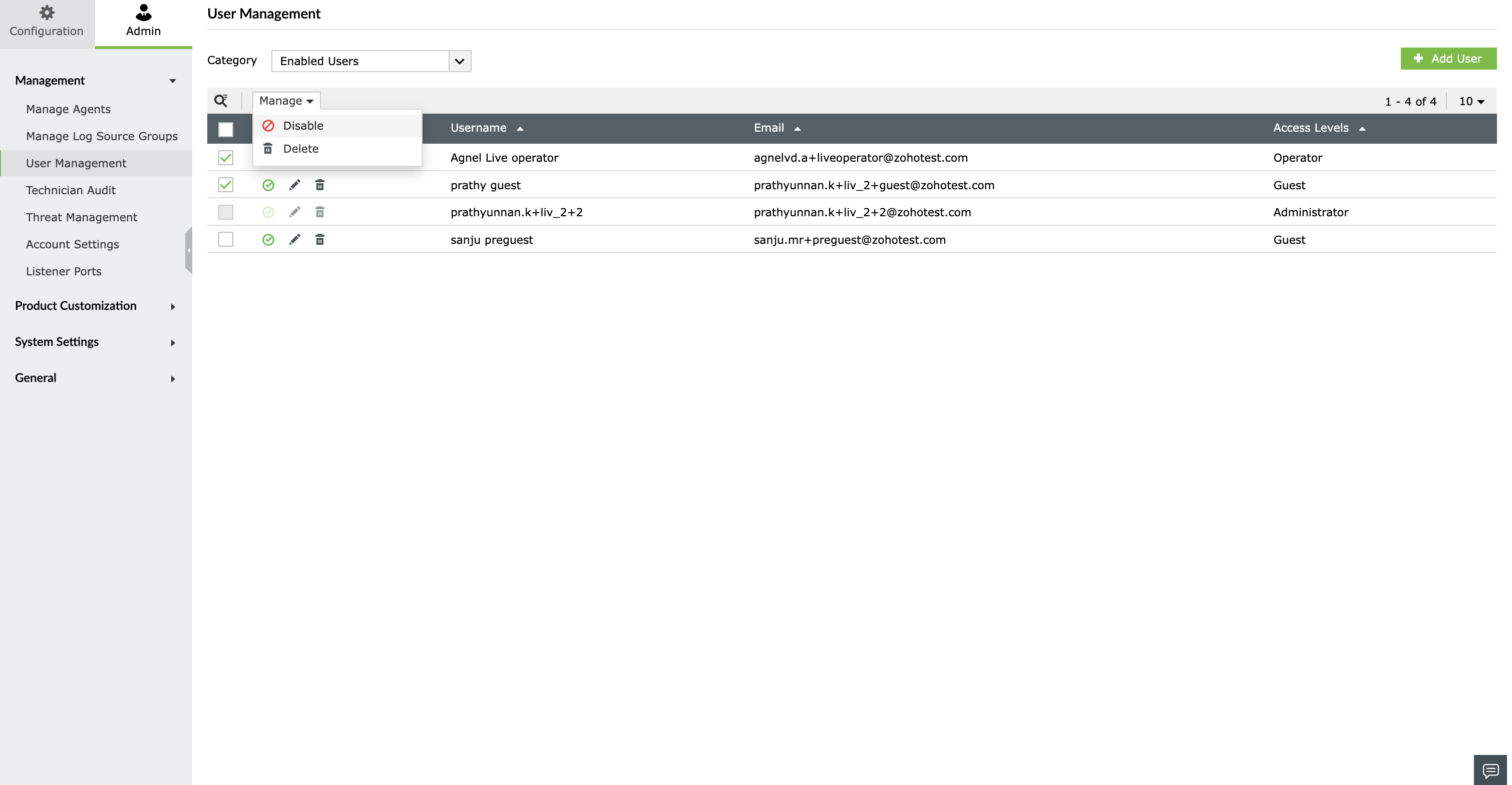Select Delete from Manage menu

coord(300,149)
